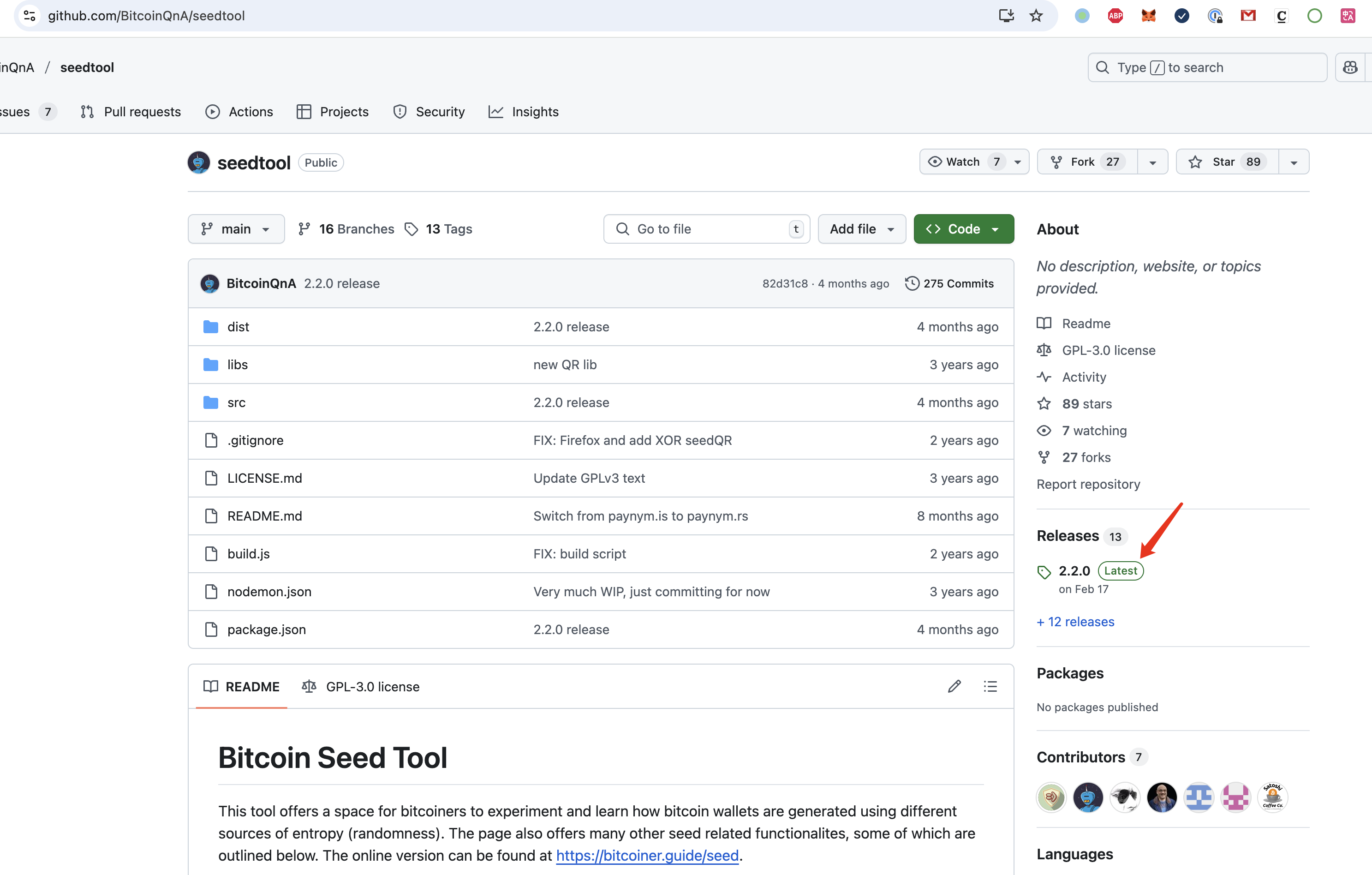Click the browser address bar URL

tap(146, 15)
